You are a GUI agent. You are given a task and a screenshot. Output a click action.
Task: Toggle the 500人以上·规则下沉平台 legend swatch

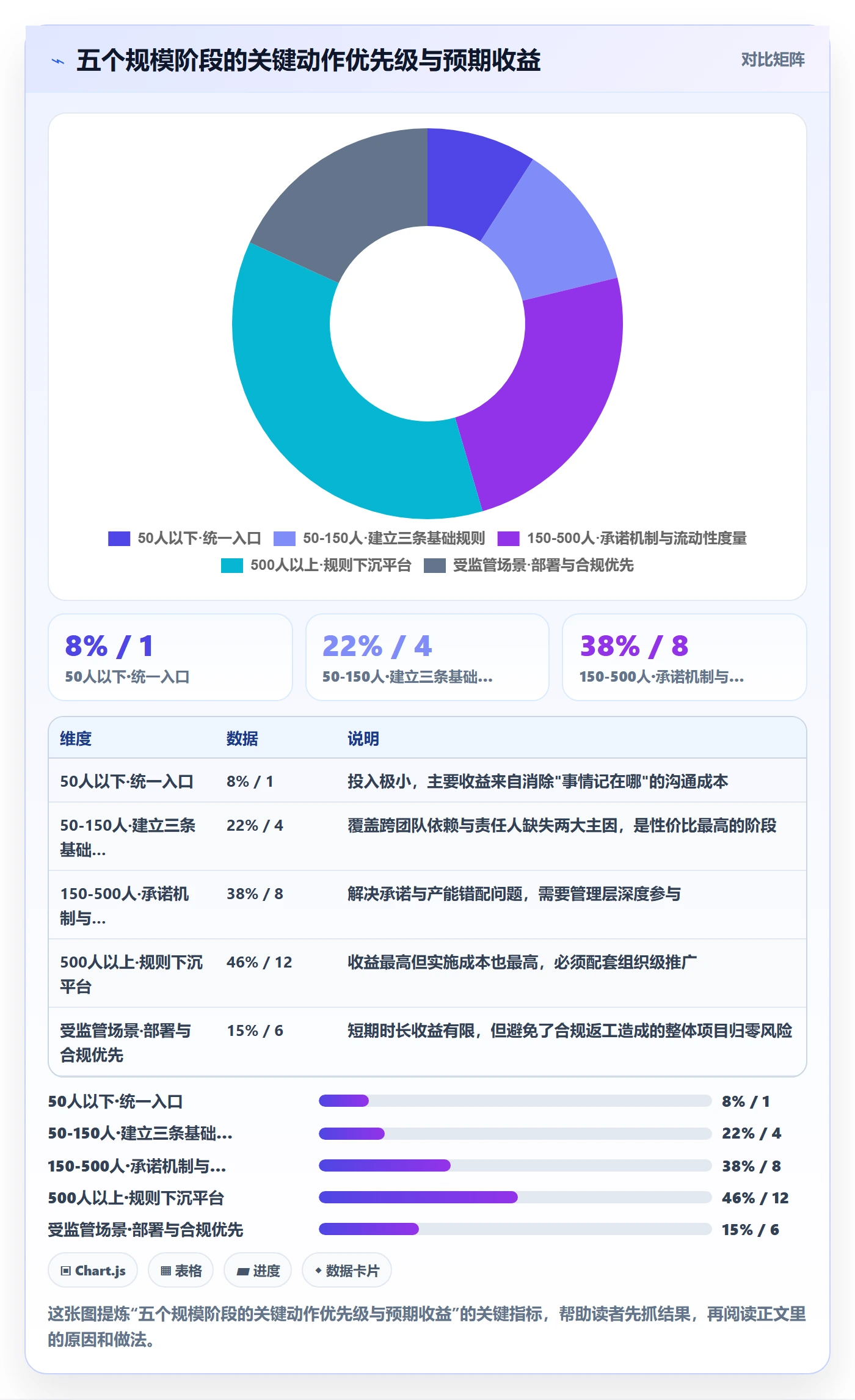click(x=232, y=565)
